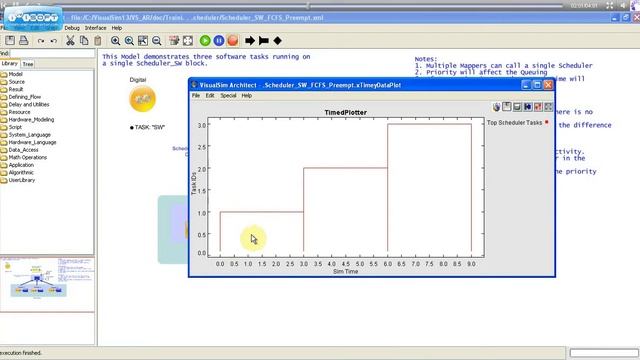
Task: Expand the Delay and Utilities folder
Action: tap(29, 104)
